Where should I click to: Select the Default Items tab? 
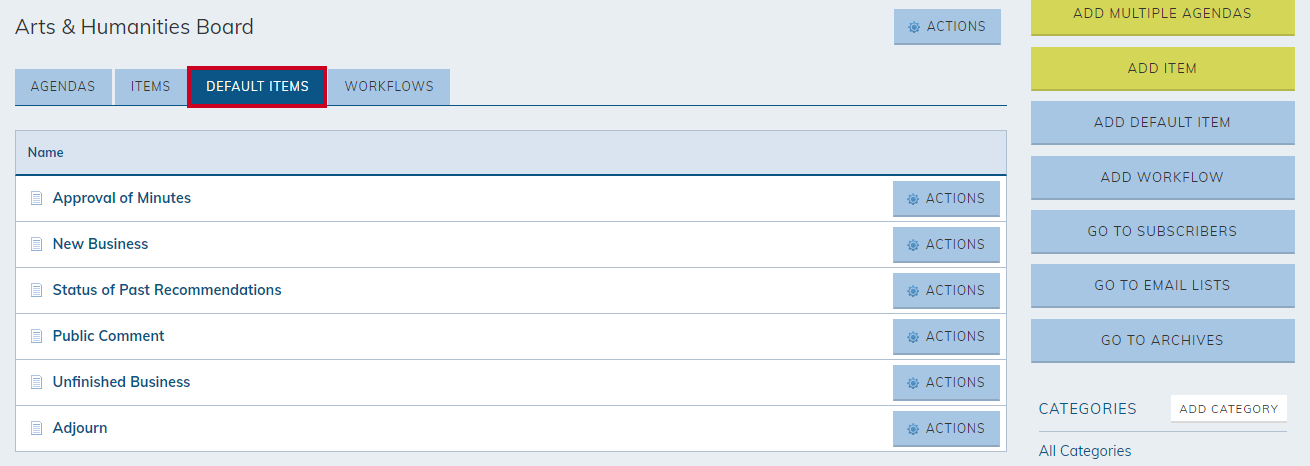(257, 87)
